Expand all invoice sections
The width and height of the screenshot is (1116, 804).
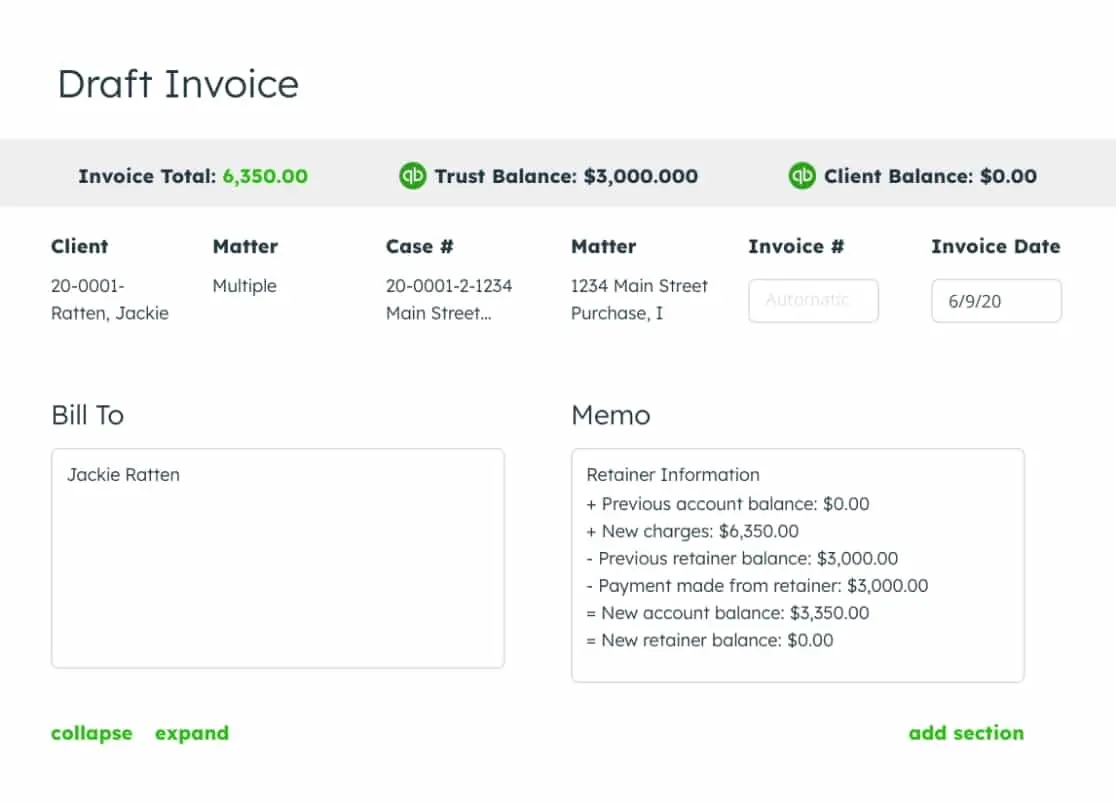point(192,733)
